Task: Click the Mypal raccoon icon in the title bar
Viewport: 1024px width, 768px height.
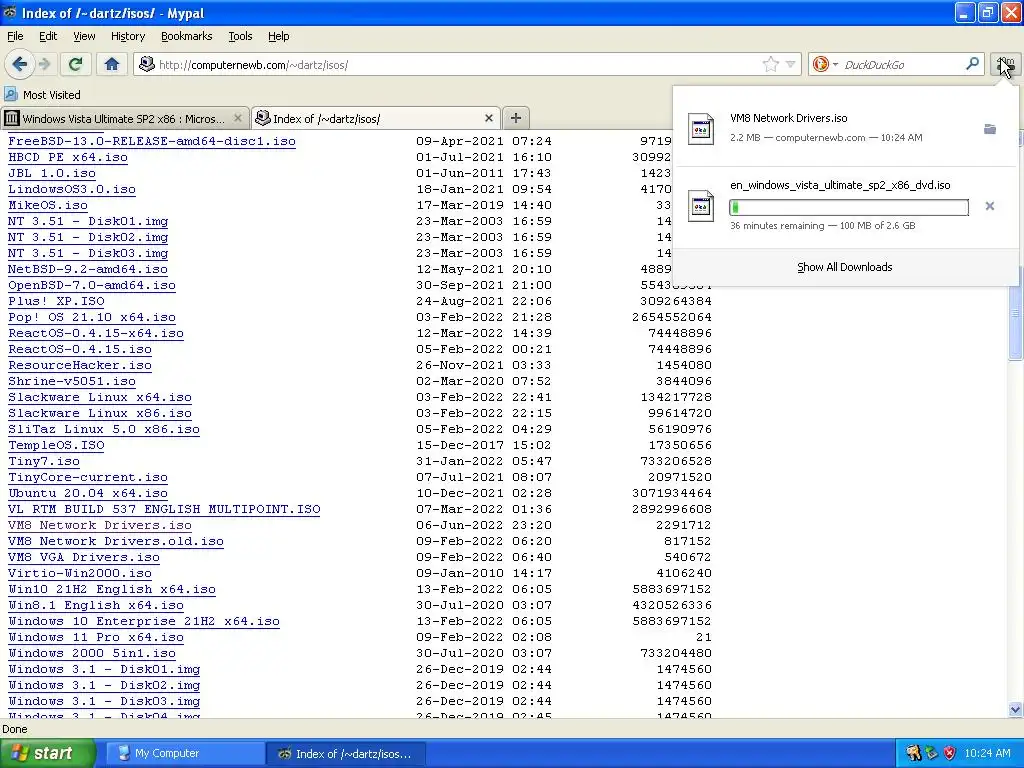Action: (10, 12)
